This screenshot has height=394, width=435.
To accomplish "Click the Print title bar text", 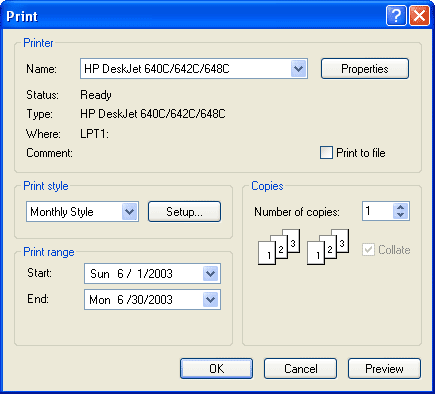I will pos(22,16).
